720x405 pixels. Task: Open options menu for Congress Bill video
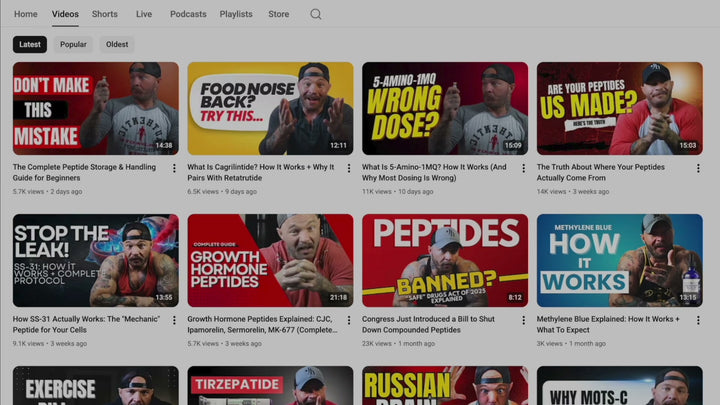pyautogui.click(x=523, y=321)
